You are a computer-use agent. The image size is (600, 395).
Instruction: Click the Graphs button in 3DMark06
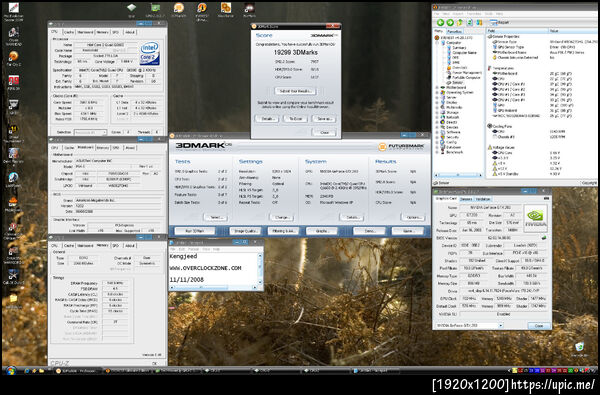pyautogui.click(x=321, y=231)
